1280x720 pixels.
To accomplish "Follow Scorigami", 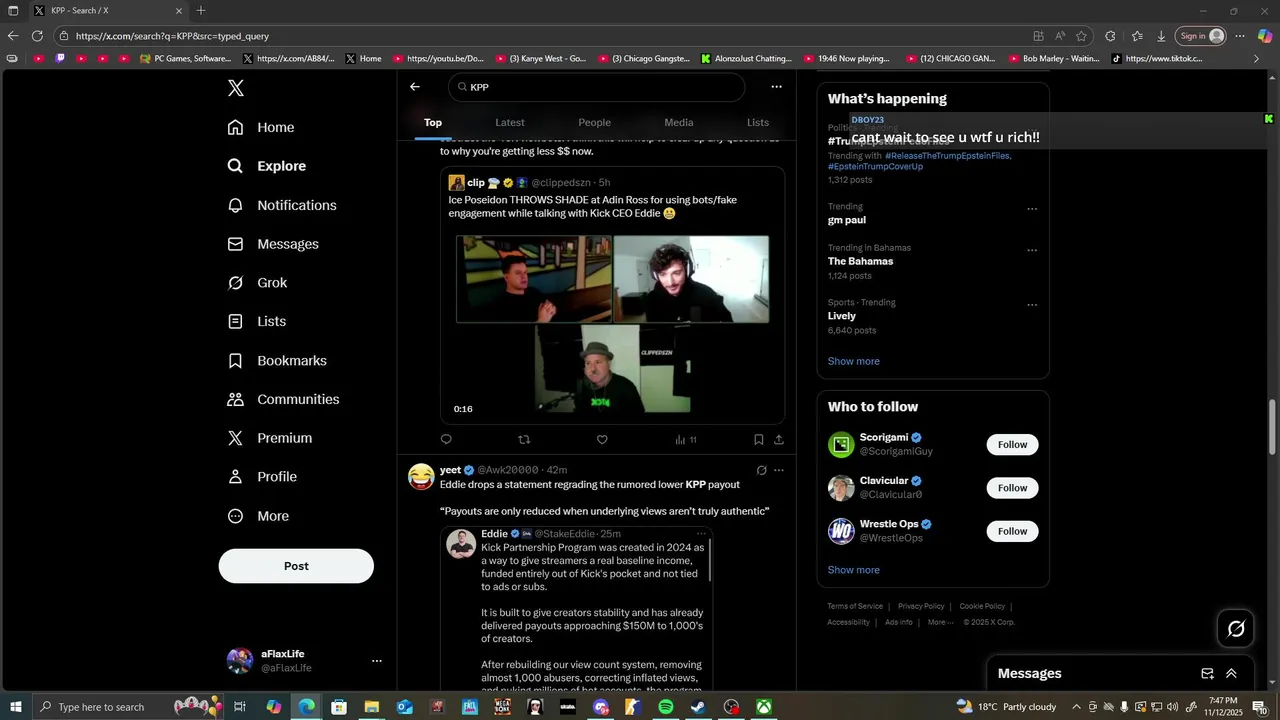I will coord(1012,444).
